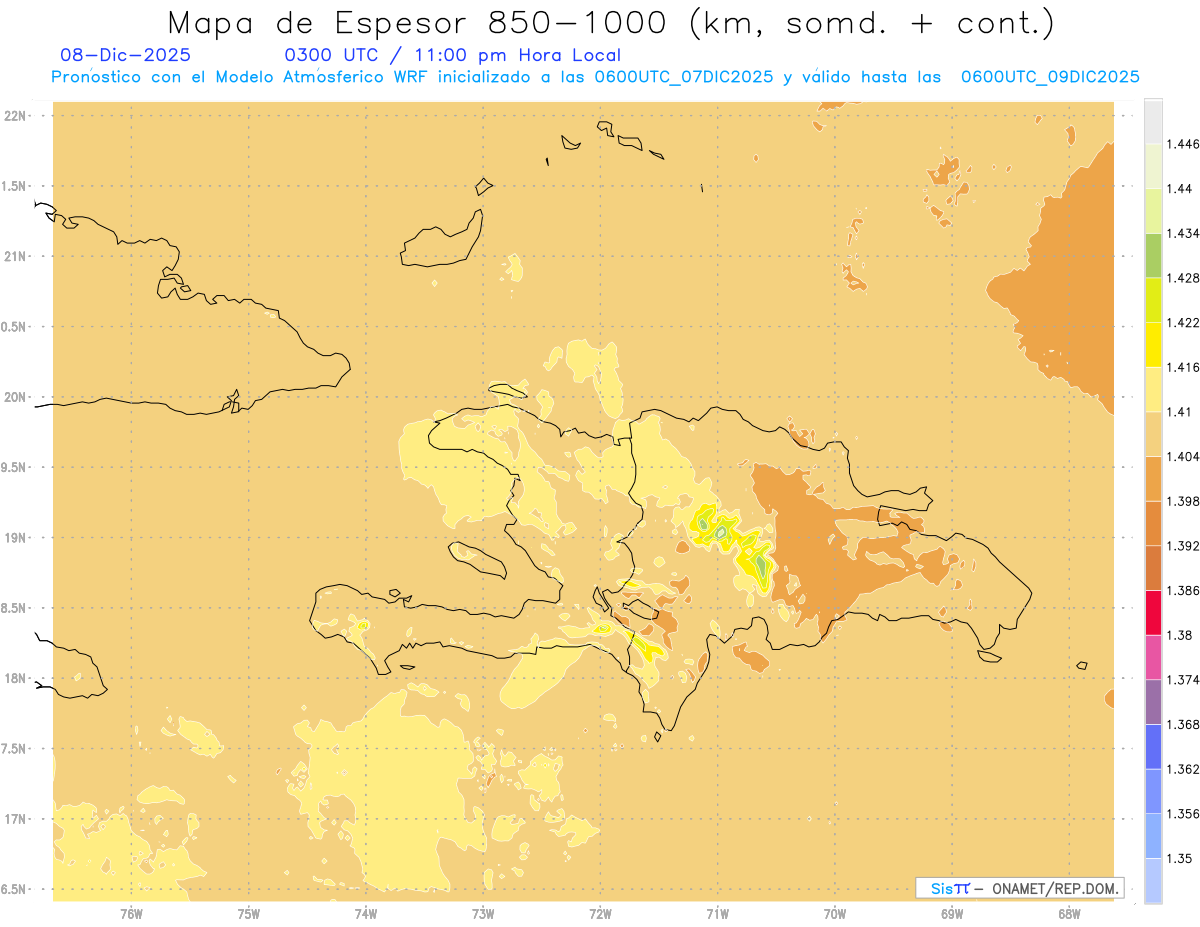
Task: Click the 71W longitude label
Action: click(x=717, y=913)
